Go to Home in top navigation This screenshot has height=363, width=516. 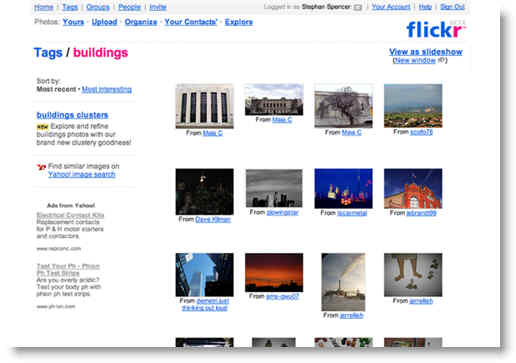coord(44,7)
